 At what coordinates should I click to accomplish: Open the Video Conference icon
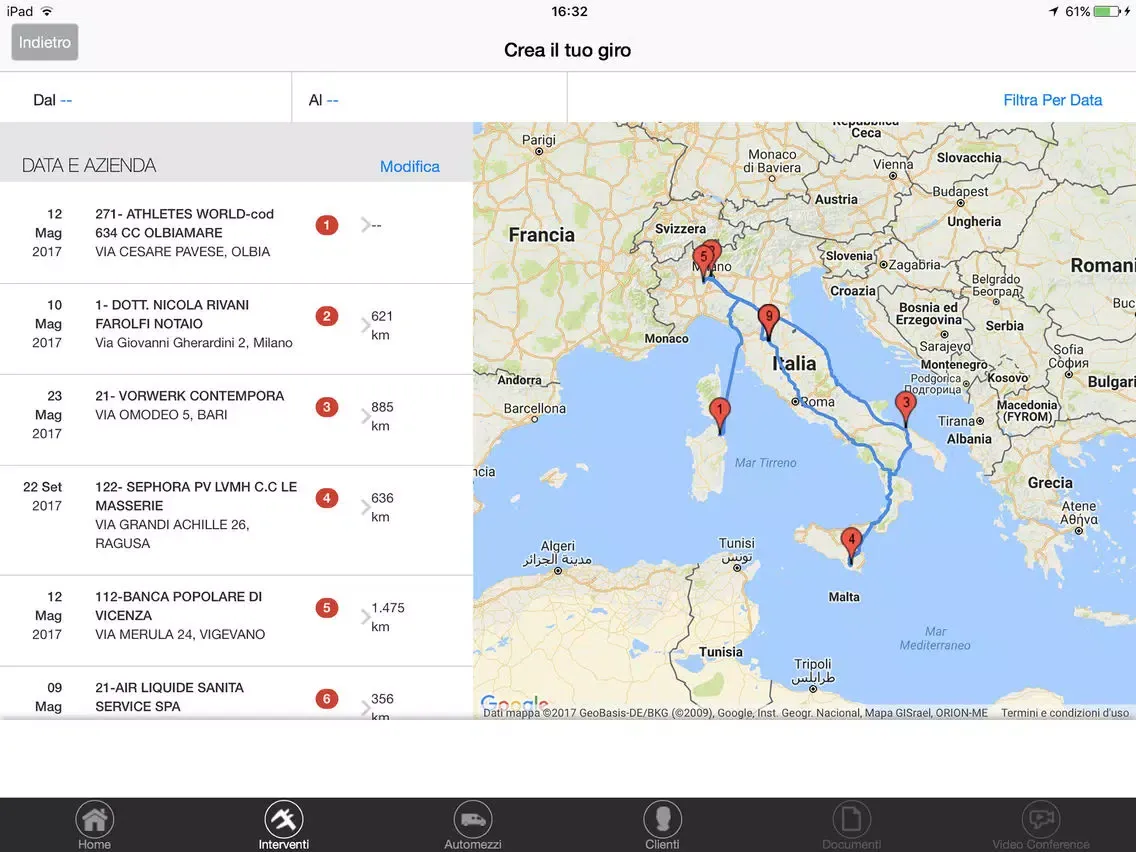click(1040, 821)
